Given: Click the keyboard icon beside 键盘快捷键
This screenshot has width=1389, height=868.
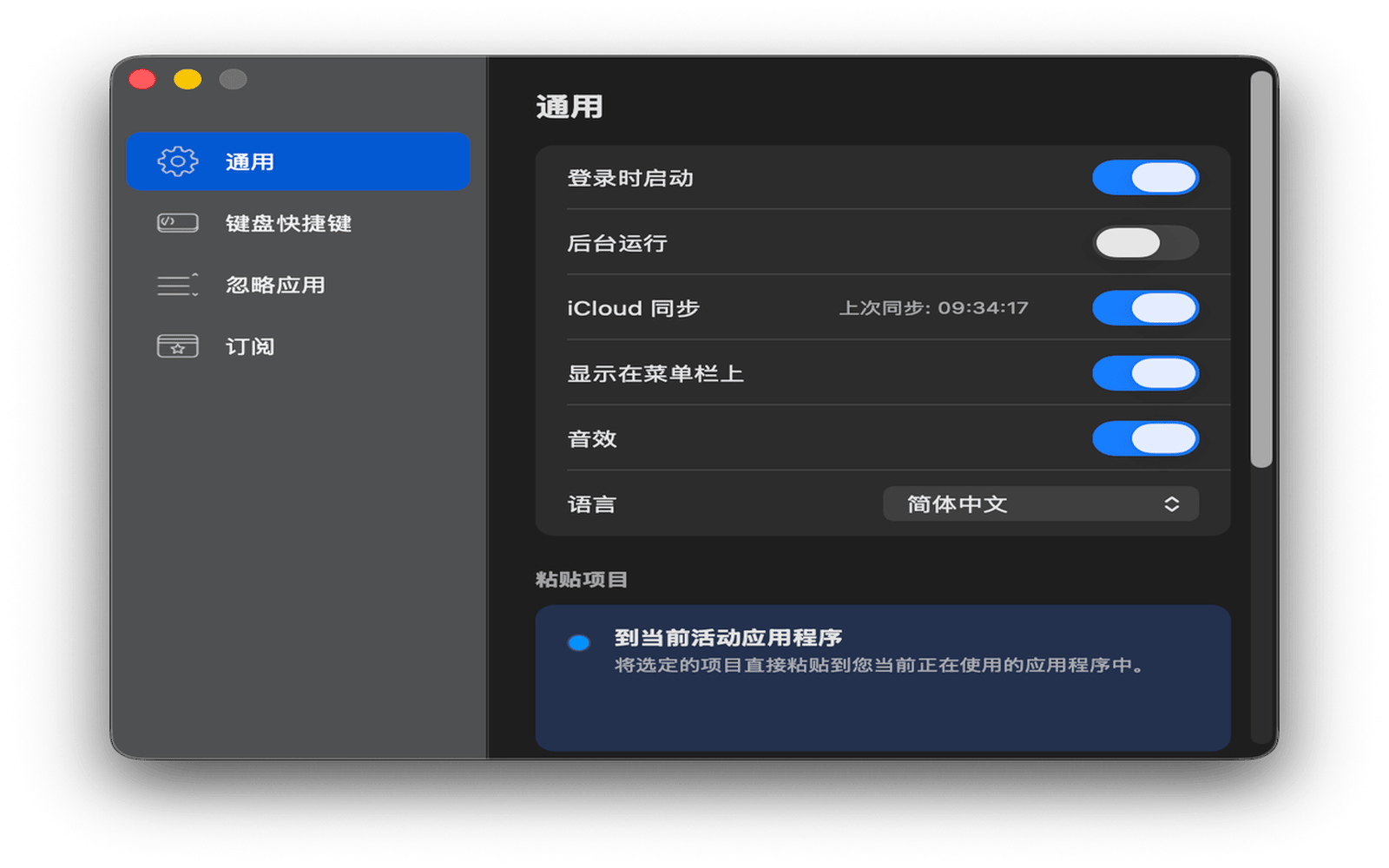Looking at the screenshot, I should (x=177, y=223).
